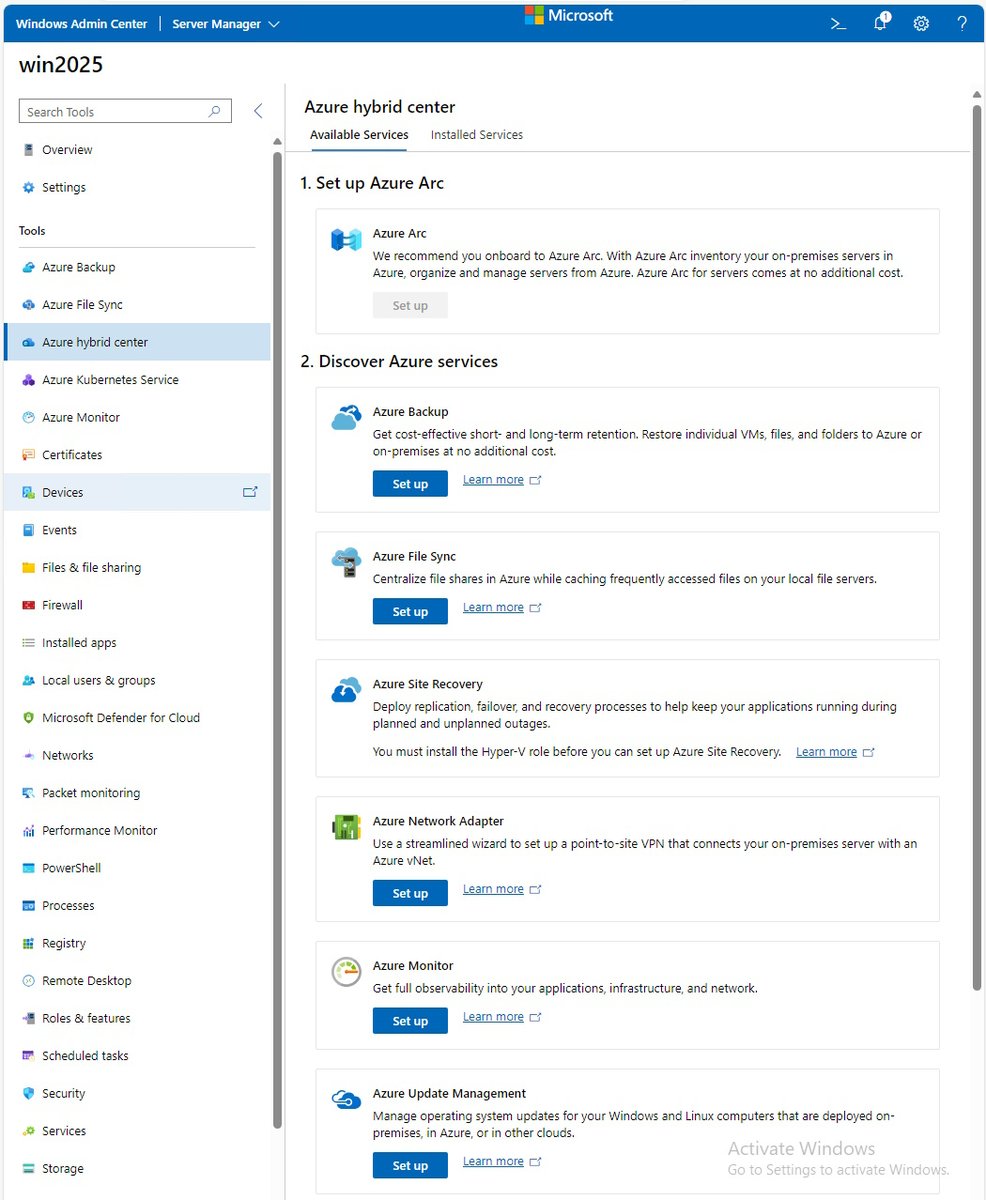Click the sidebar vertical scrollbar
Image resolution: width=986 pixels, height=1200 pixels.
coord(277,640)
